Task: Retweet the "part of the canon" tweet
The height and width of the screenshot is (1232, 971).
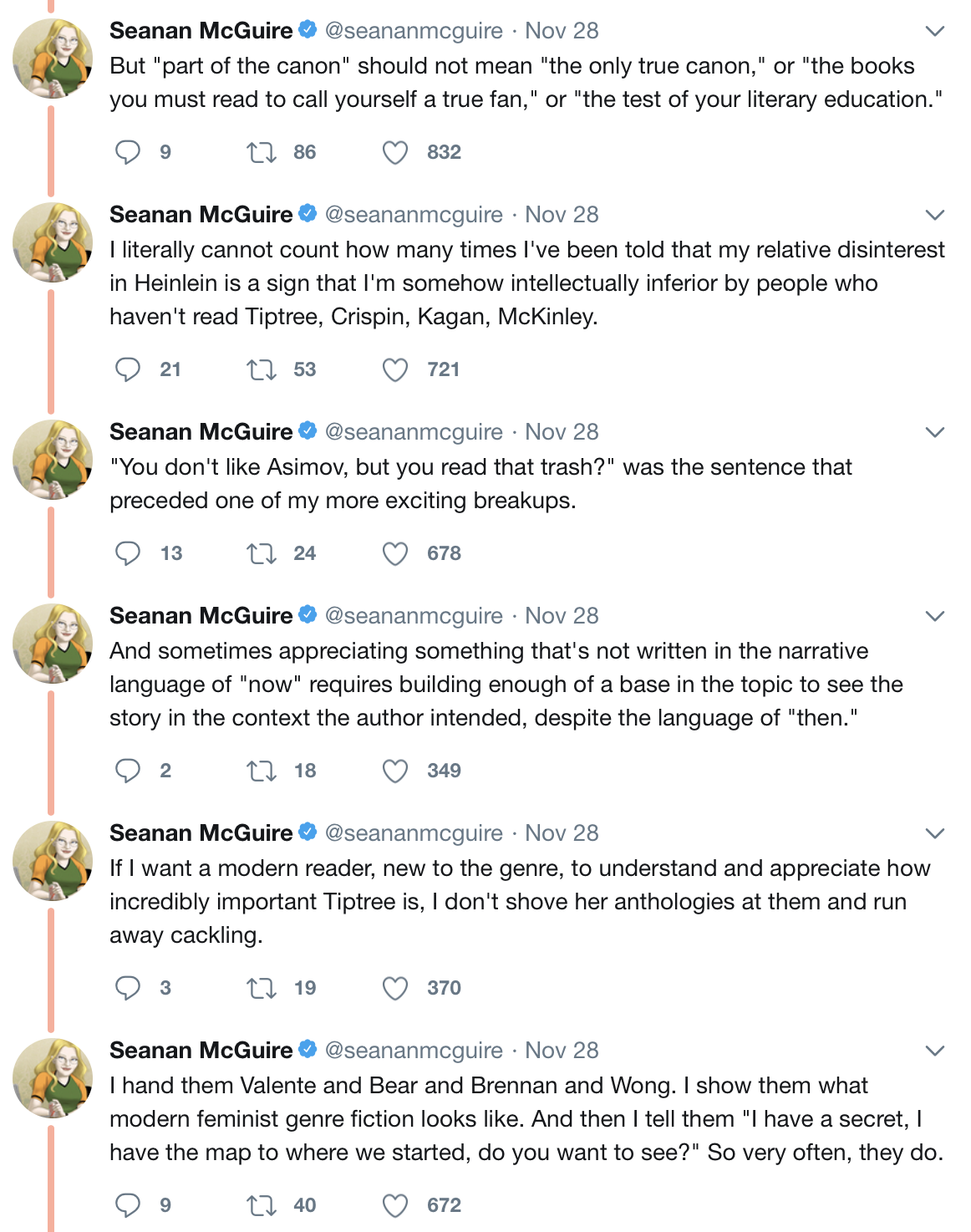Action: tap(262, 152)
